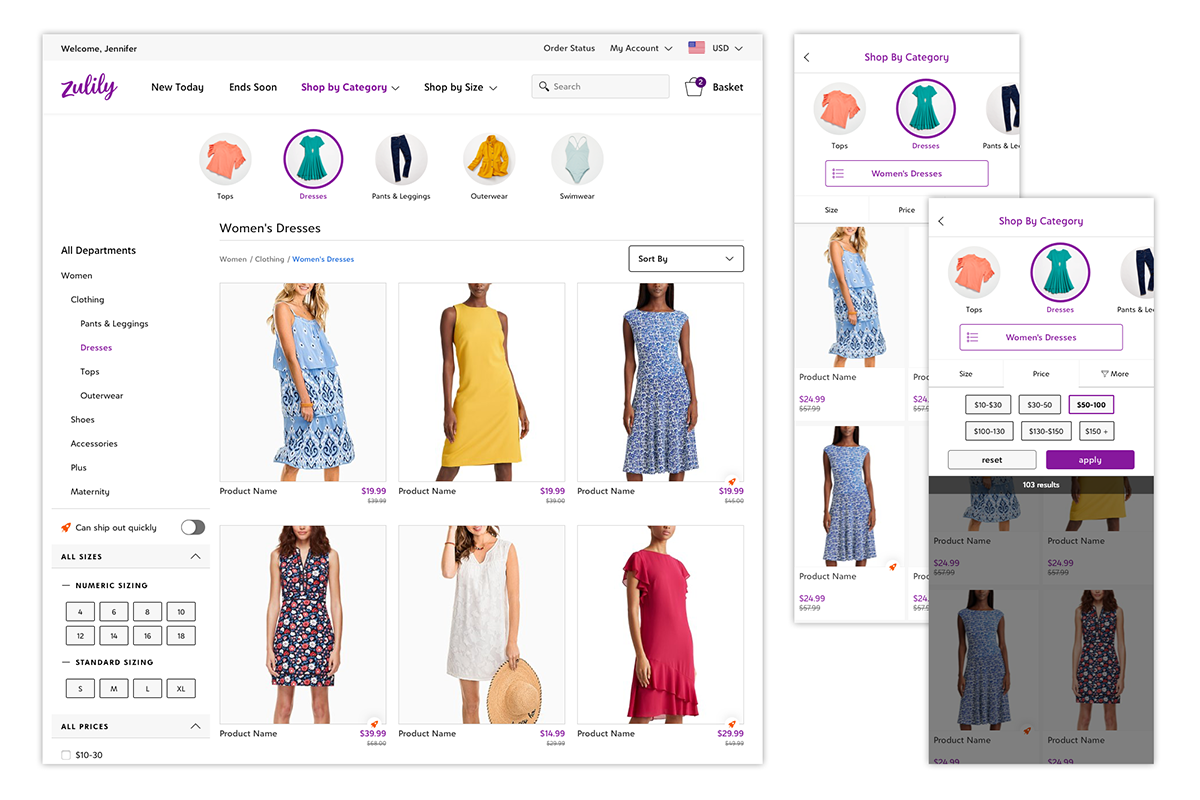Open the Basket bag icon

pos(695,87)
